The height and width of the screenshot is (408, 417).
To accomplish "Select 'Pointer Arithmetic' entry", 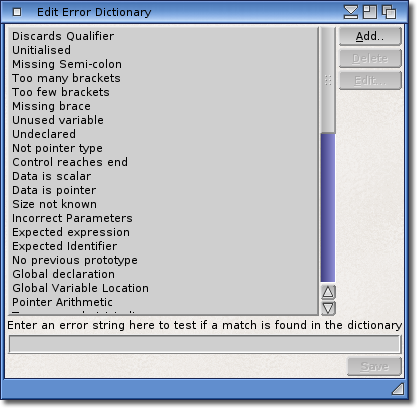I will point(162,302).
